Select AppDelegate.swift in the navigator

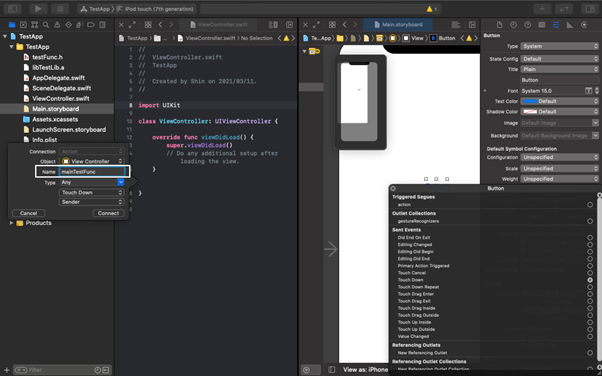[58, 78]
